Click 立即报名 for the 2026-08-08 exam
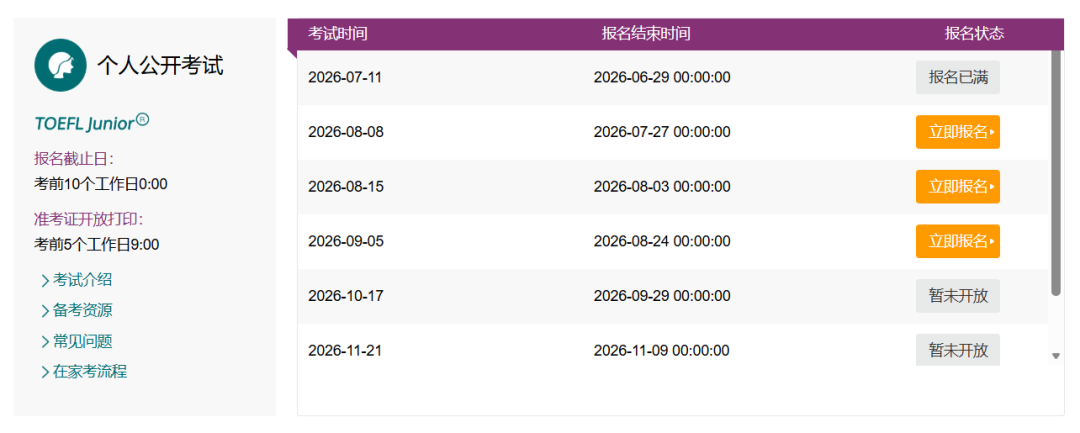 click(x=957, y=132)
